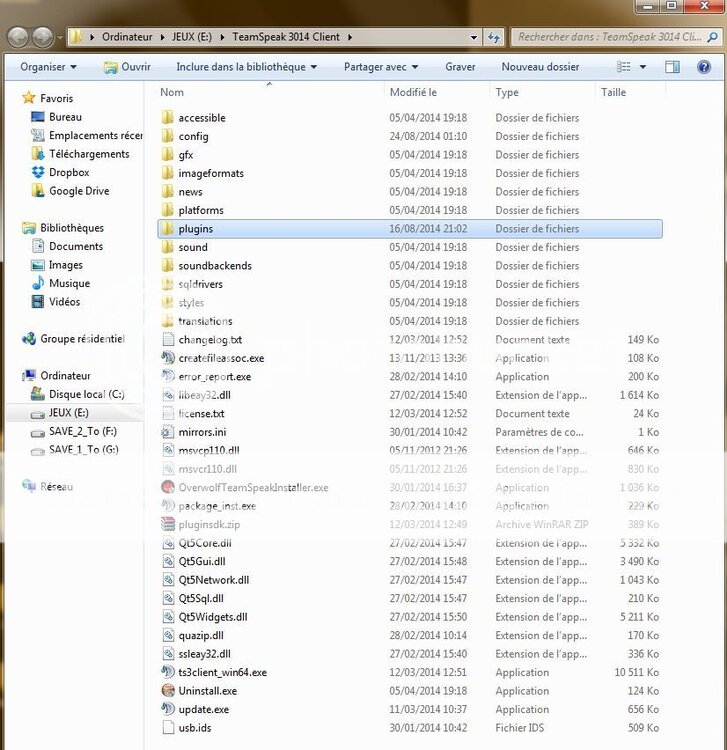Viewport: 727px width, 750px height.
Task: Click the help question mark icon
Action: 705,67
